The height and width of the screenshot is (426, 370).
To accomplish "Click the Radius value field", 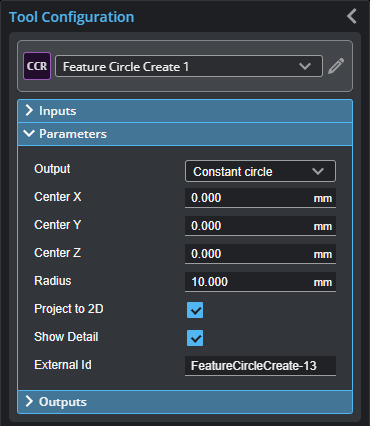I will [x=260, y=282].
